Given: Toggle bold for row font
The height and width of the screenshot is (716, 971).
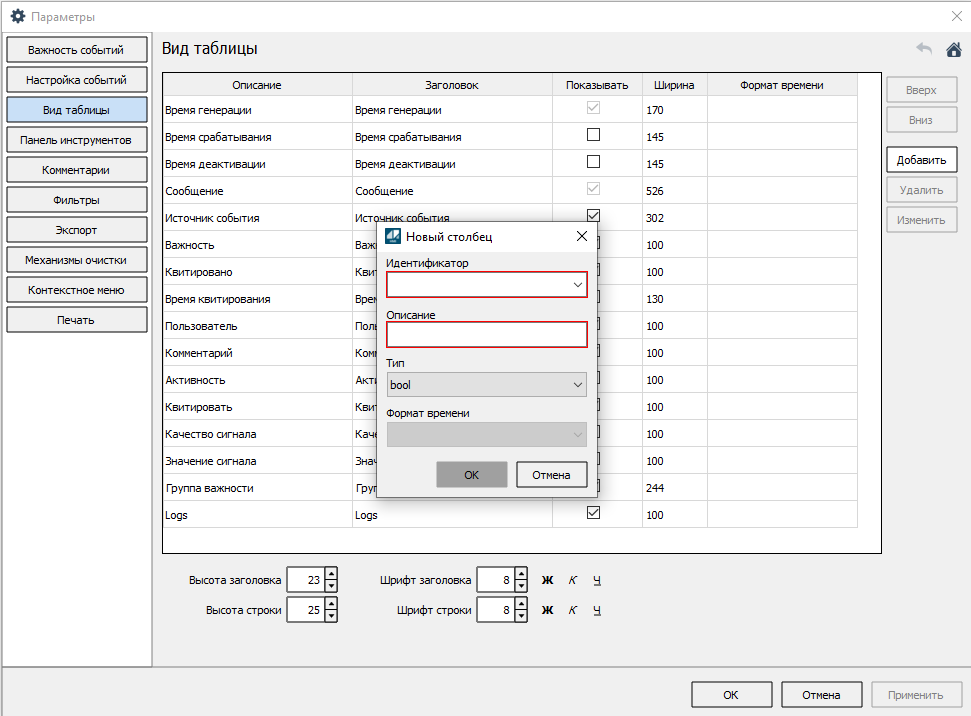Looking at the screenshot, I should [547, 610].
